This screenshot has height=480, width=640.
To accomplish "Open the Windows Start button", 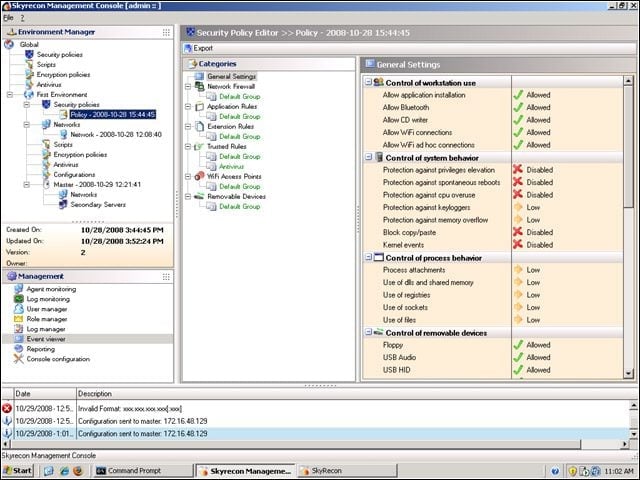I will (x=18, y=471).
